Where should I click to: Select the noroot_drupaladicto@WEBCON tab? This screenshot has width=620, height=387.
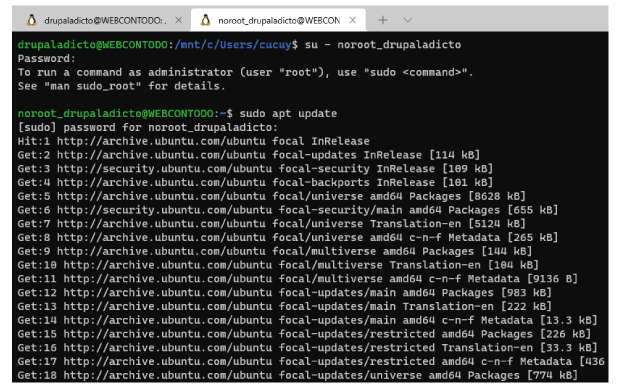[x=278, y=20]
